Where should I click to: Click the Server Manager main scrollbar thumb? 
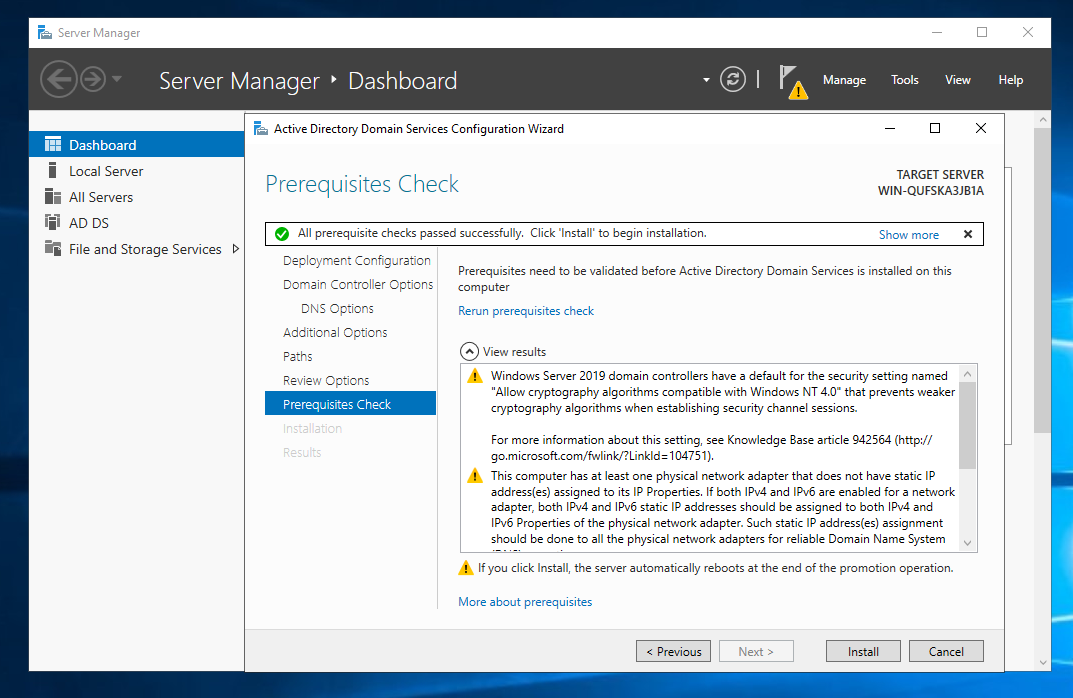[x=1042, y=281]
